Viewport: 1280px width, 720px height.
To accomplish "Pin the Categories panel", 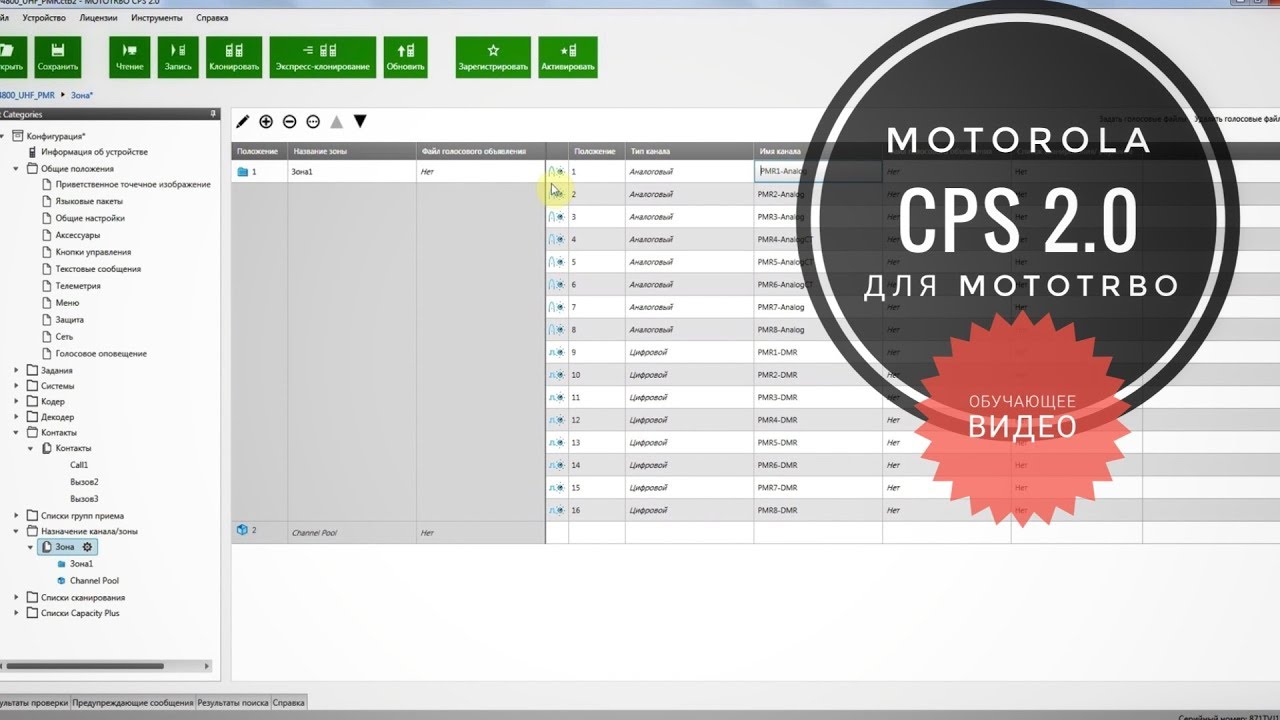I will click(212, 114).
